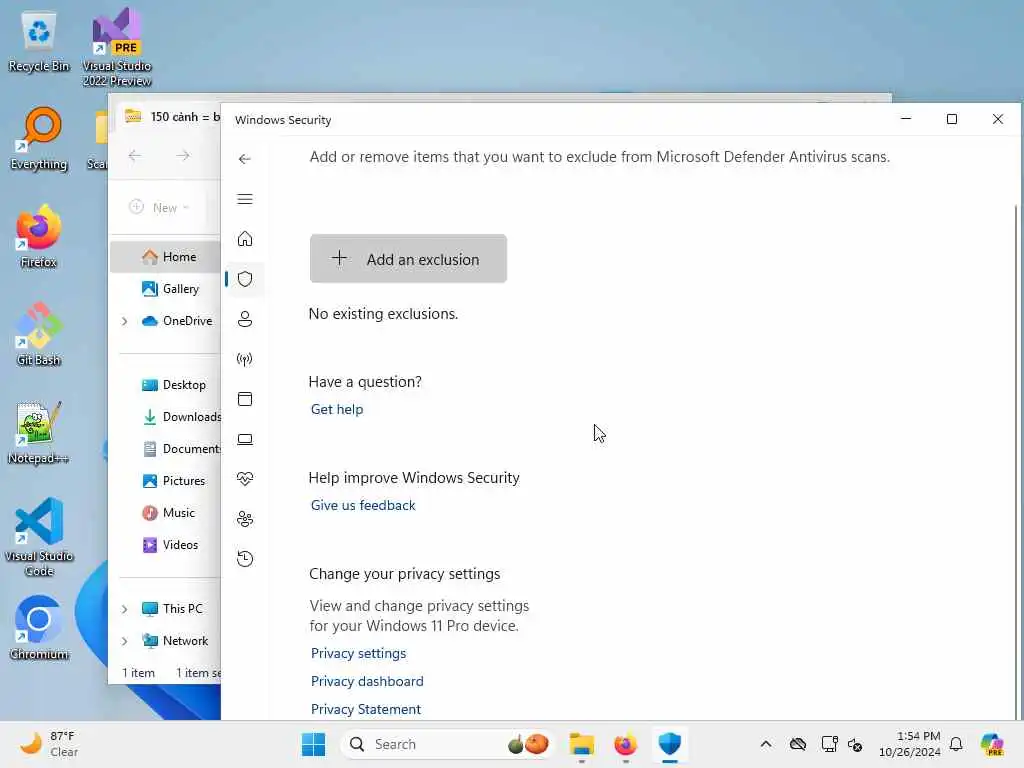
Task: Select Git Bash desktop shortcut
Action: [x=39, y=334]
